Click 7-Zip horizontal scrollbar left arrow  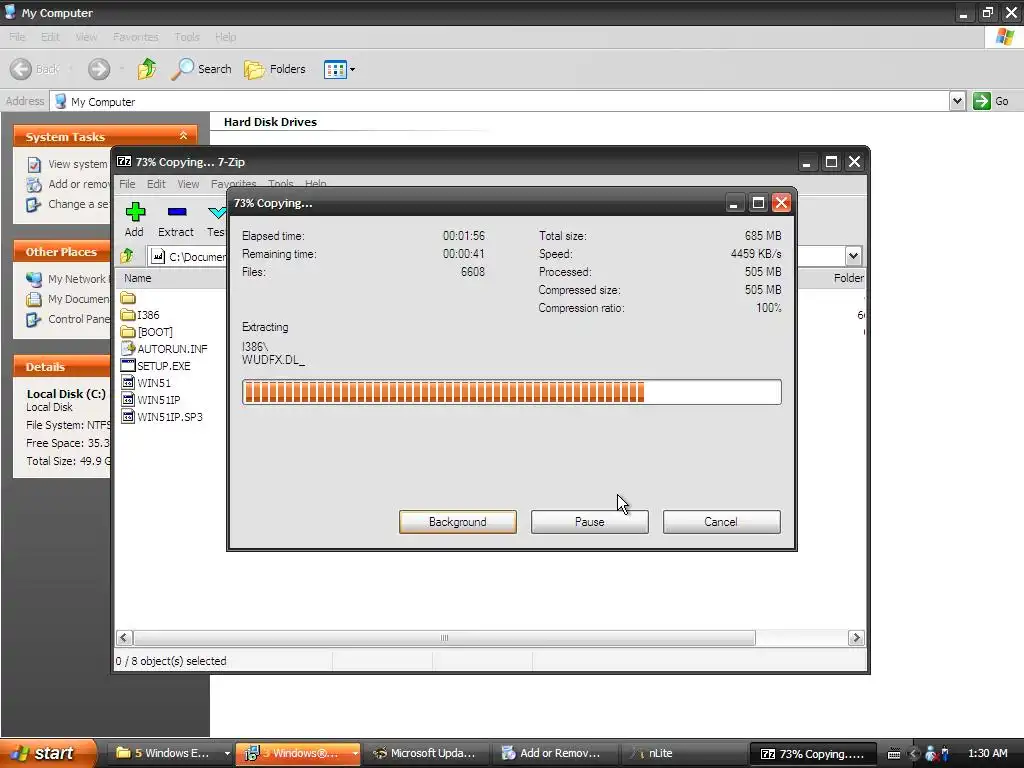click(124, 637)
